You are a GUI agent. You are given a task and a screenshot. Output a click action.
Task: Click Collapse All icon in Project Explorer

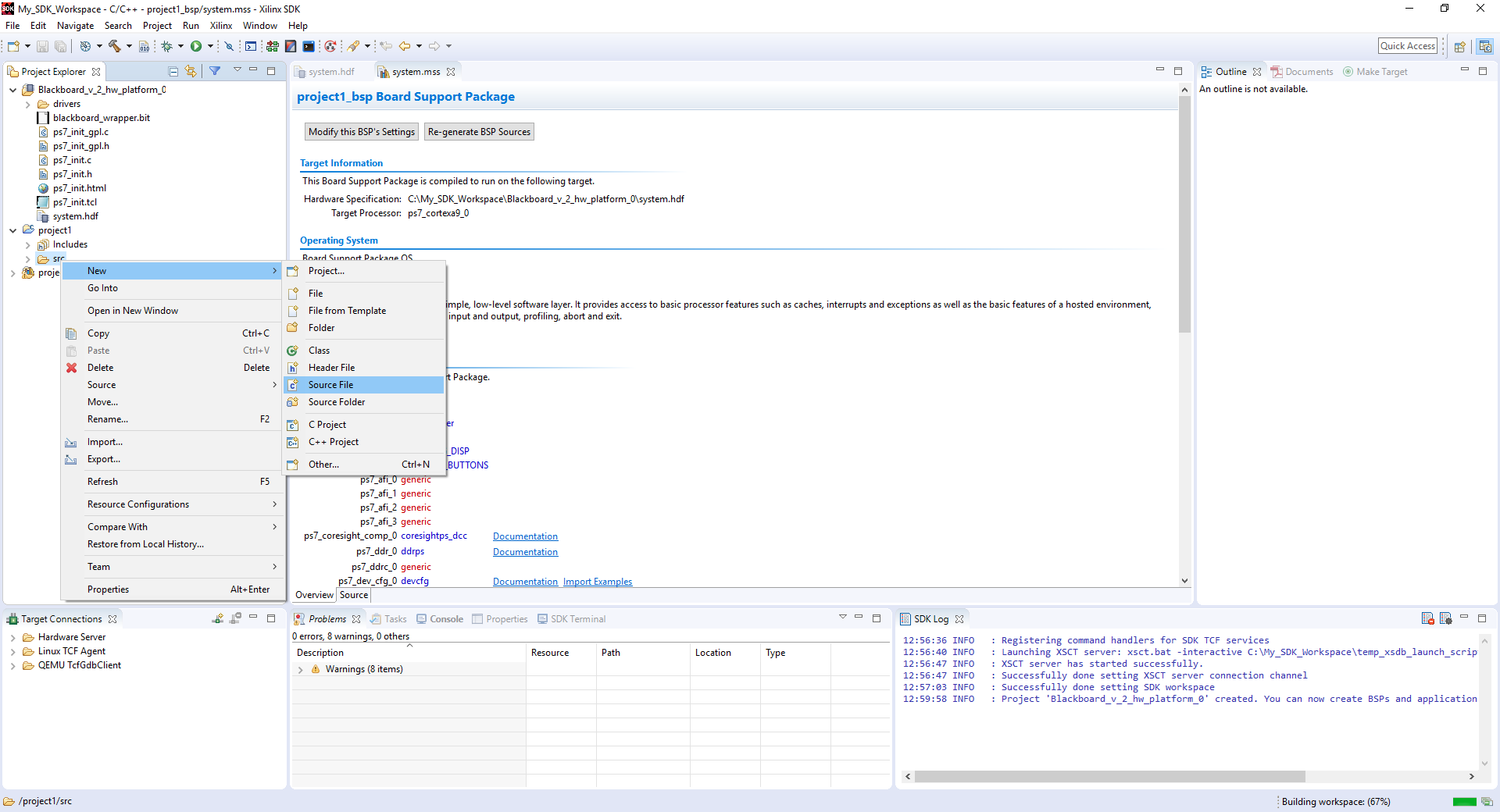pos(173,72)
